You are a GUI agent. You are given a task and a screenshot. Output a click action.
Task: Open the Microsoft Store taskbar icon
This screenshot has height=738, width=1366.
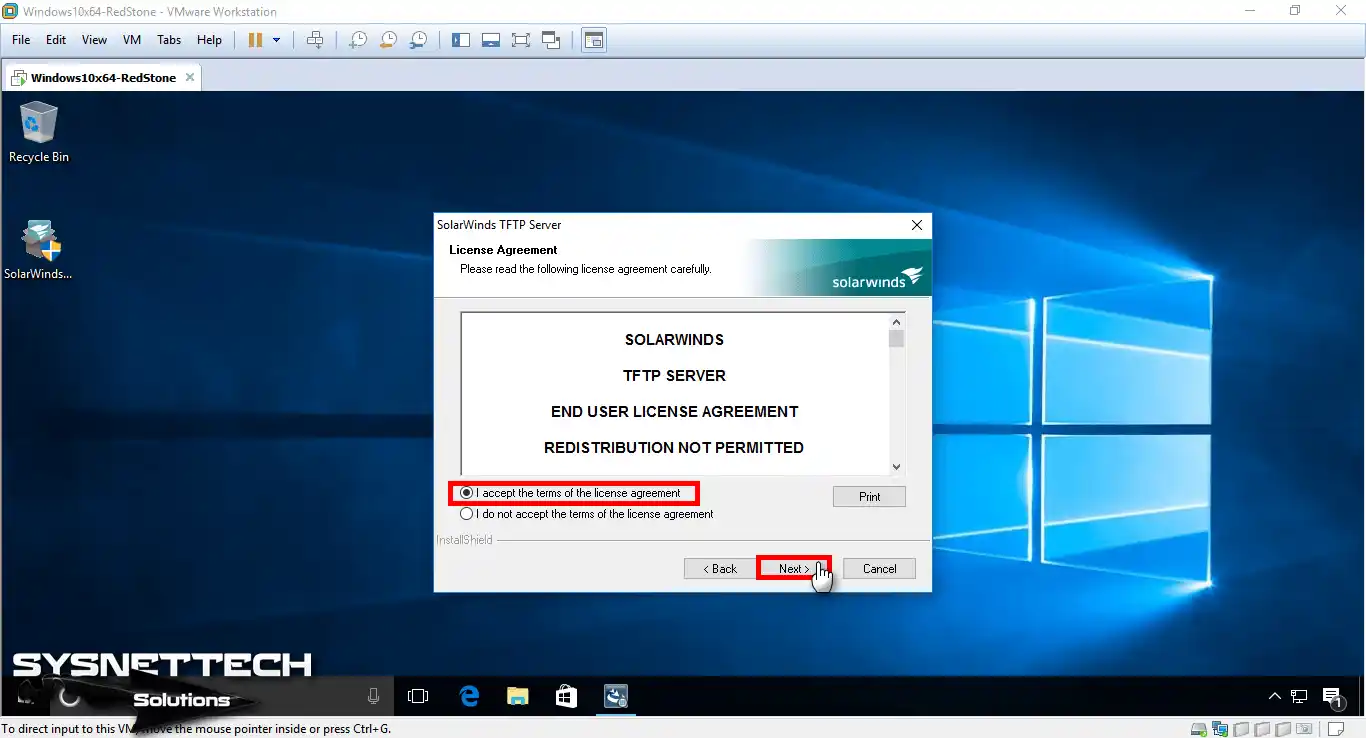tap(565, 696)
